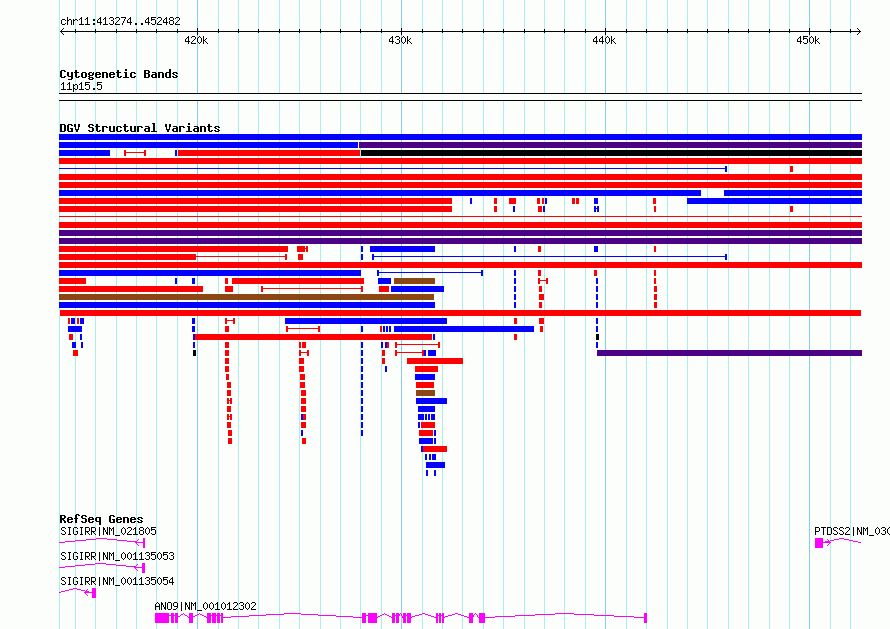Click the left arrowhead of the coordinate ruler
Viewport: 890px width, 629px height.
pos(62,32)
